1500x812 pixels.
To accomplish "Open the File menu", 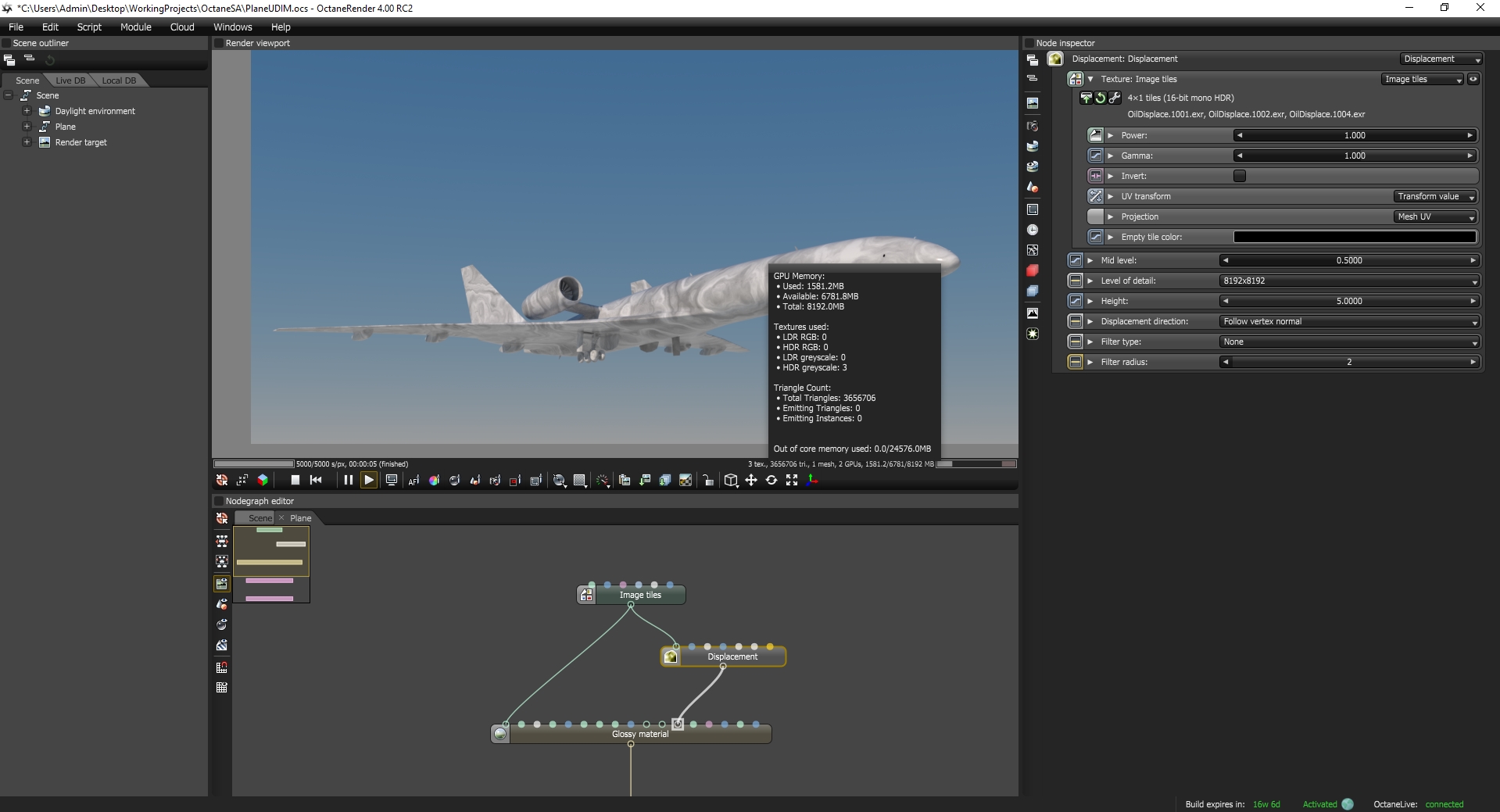I will point(16,27).
